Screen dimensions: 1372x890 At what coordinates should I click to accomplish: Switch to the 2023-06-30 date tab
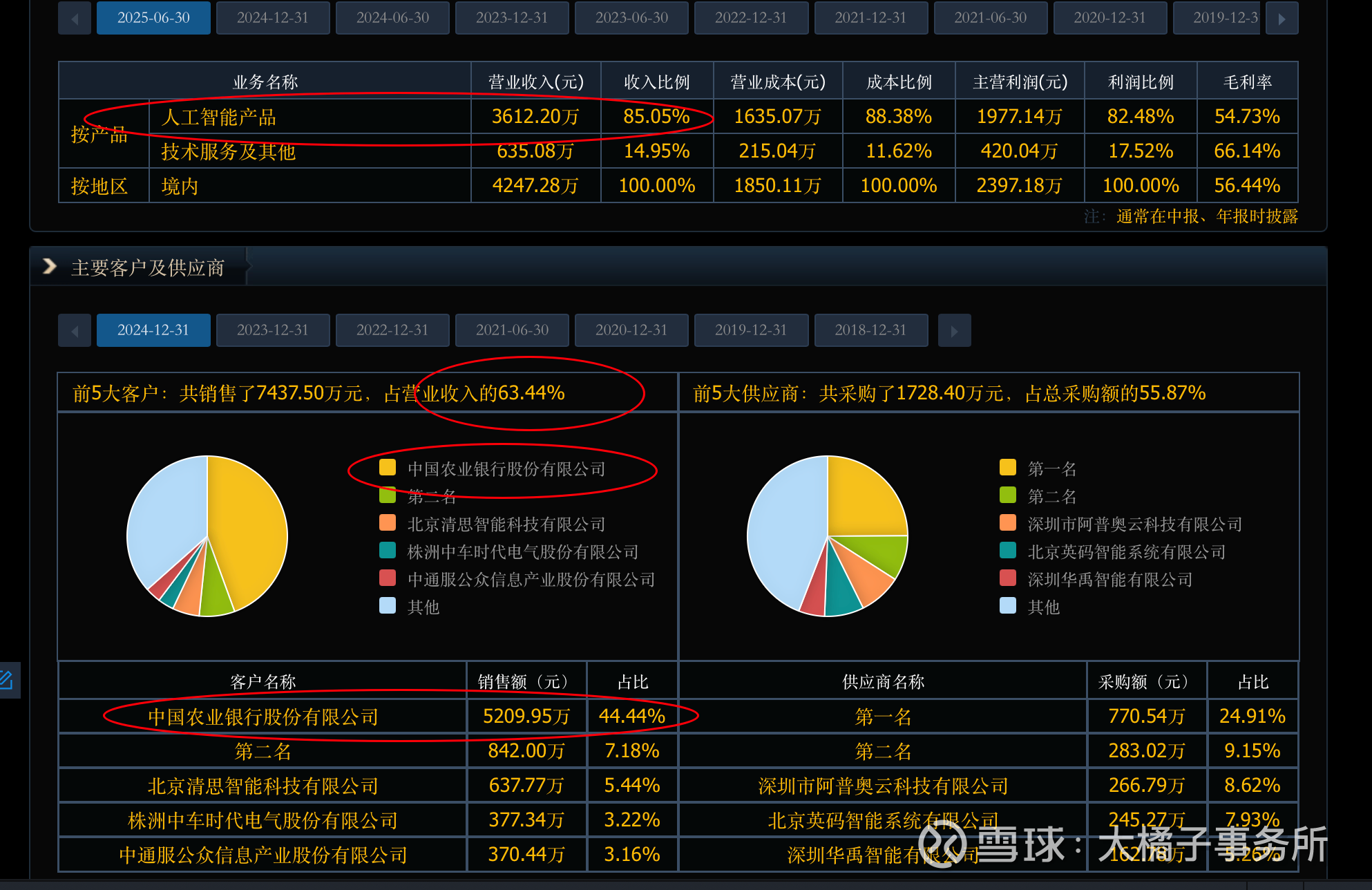tap(631, 19)
